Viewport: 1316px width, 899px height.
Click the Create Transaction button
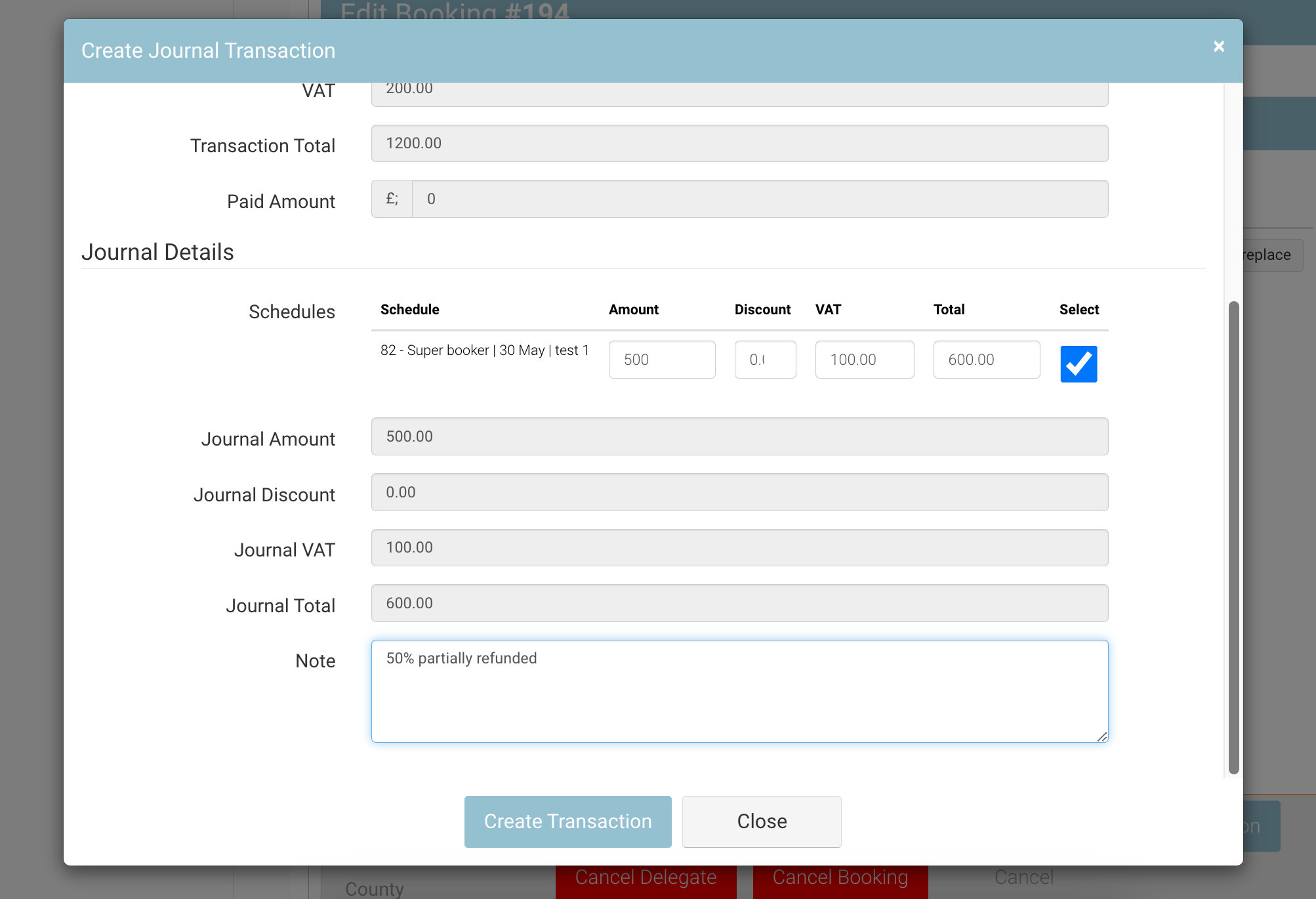(567, 821)
